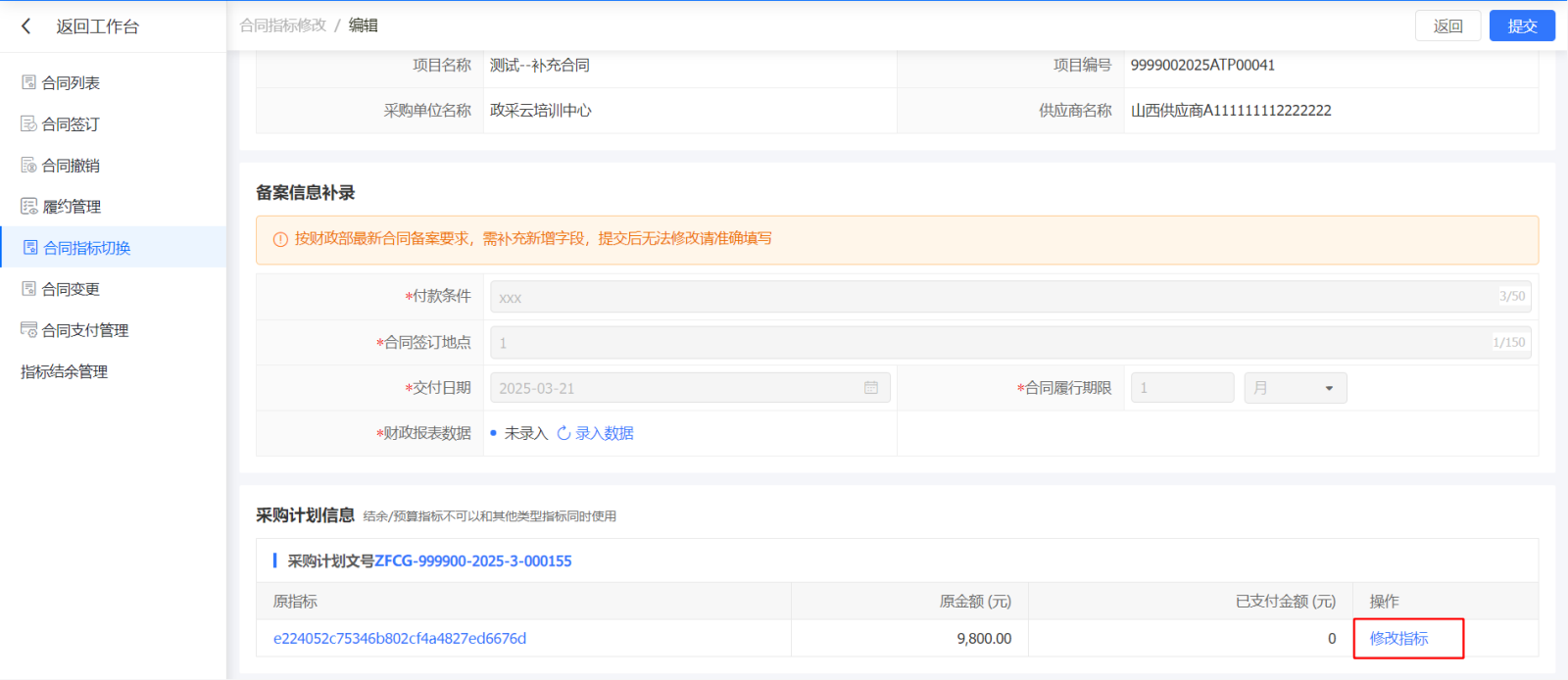Open indicator e224052c75346b802cf4a4827ed6676d link
This screenshot has height=680, width=1568.
coord(400,638)
